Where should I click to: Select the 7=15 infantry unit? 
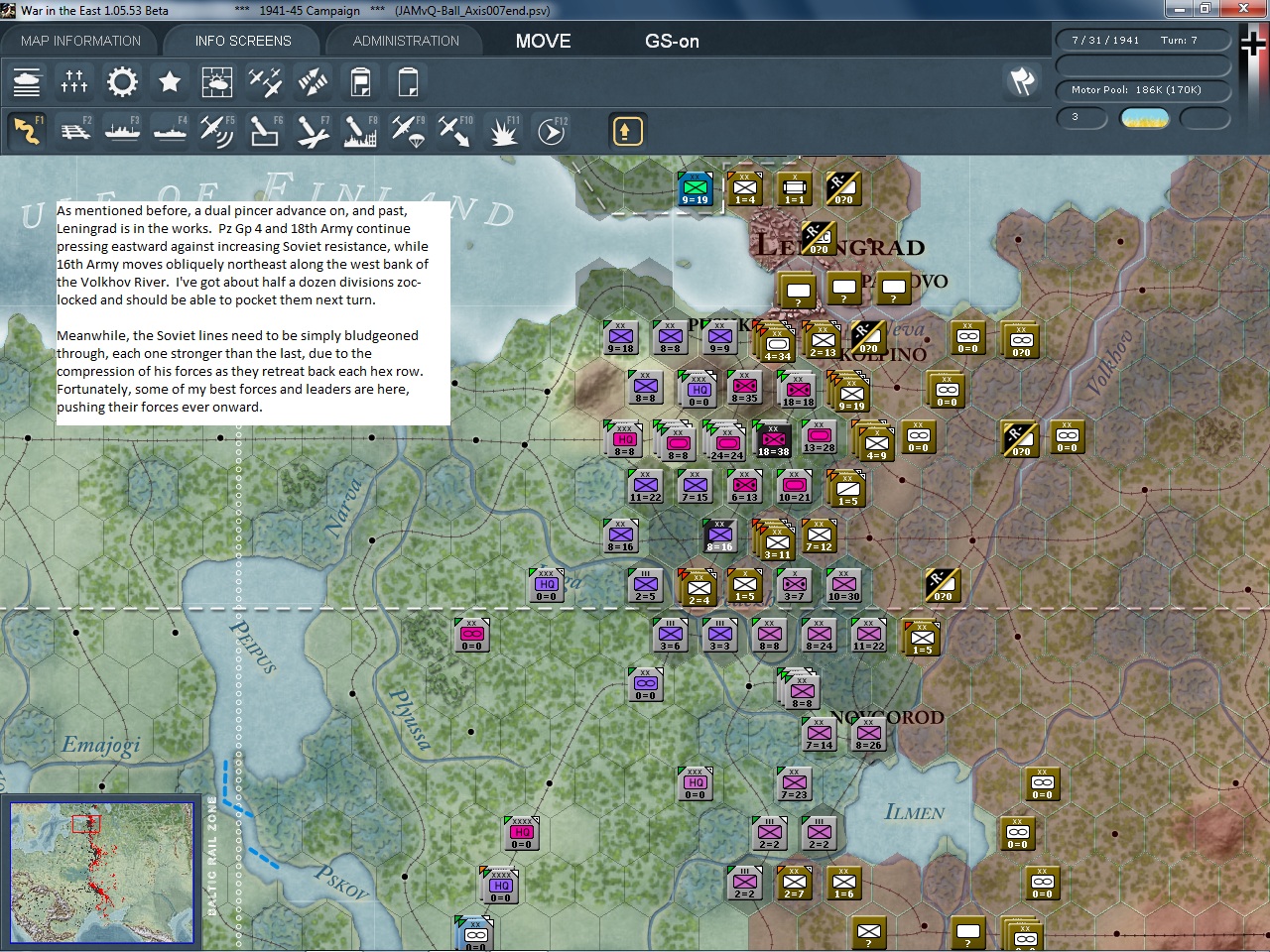pos(695,486)
